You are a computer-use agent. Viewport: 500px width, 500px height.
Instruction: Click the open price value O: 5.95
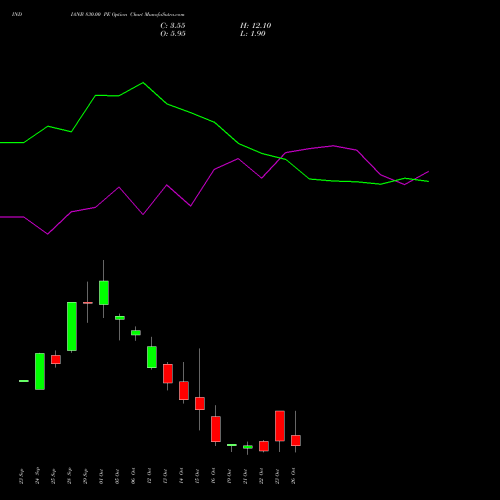tap(173, 34)
